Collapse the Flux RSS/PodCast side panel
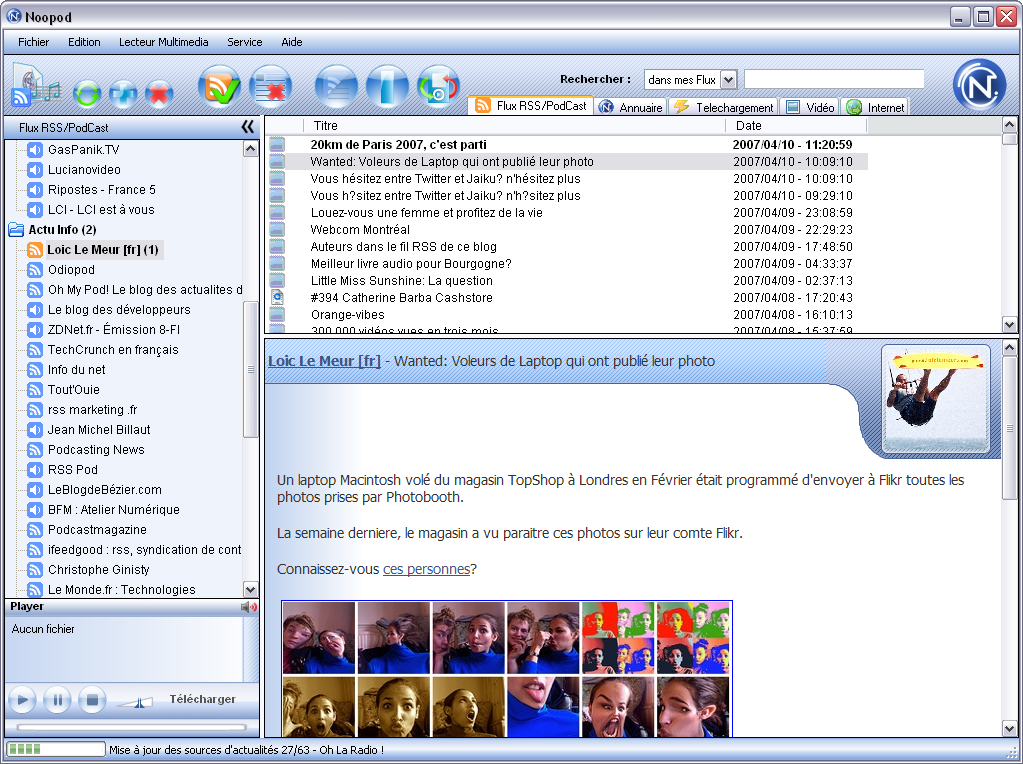The width and height of the screenshot is (1023, 764). pos(248,127)
